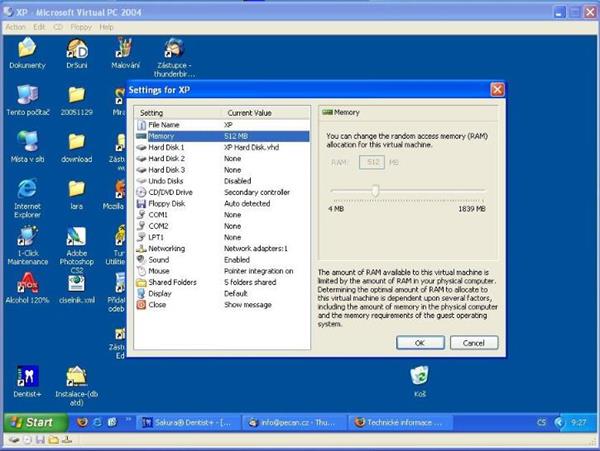
Task: Select the Memory setting row
Action: [222, 136]
